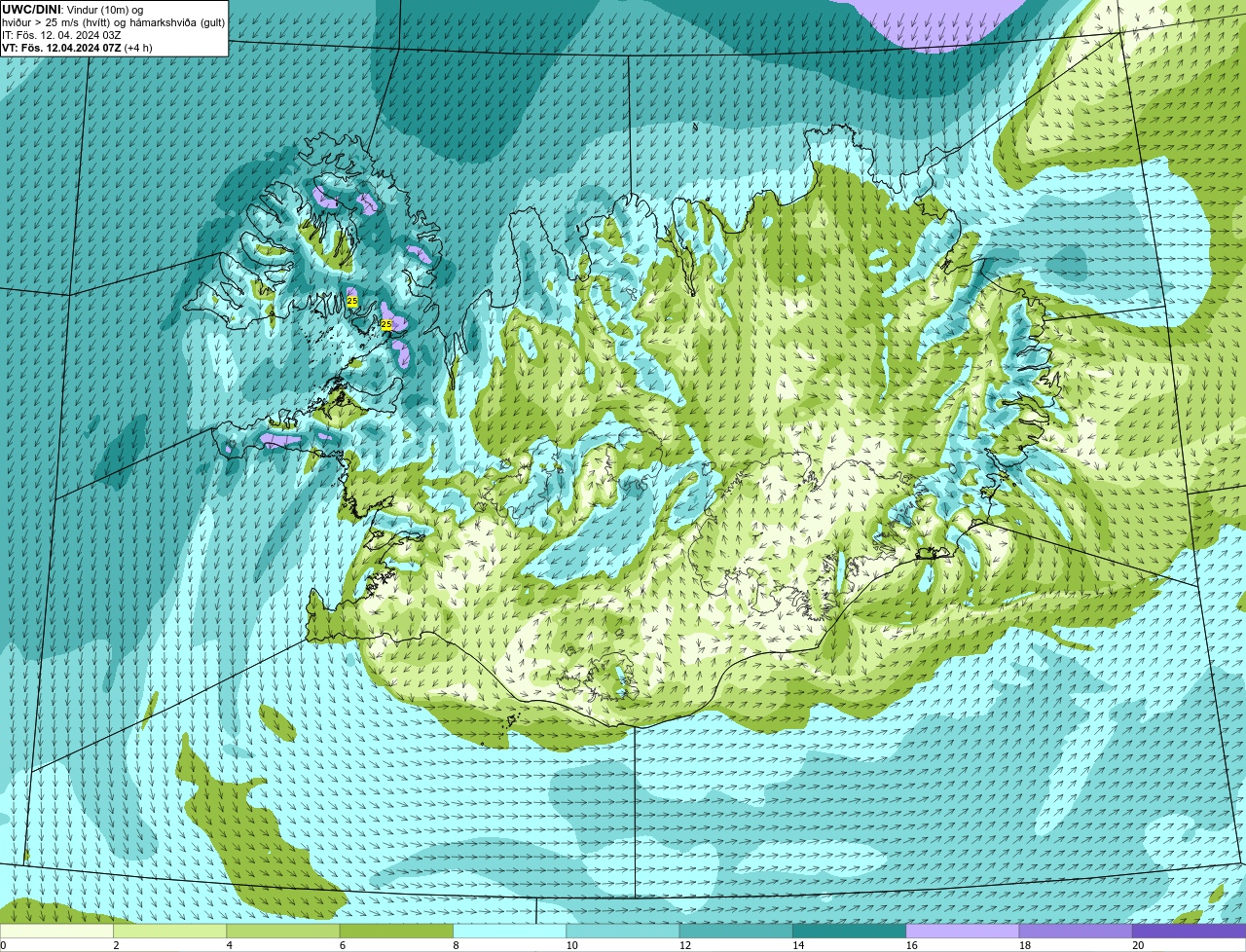Click the '16' legend scale label
Viewport: 1246px width, 952px height.
(x=910, y=945)
